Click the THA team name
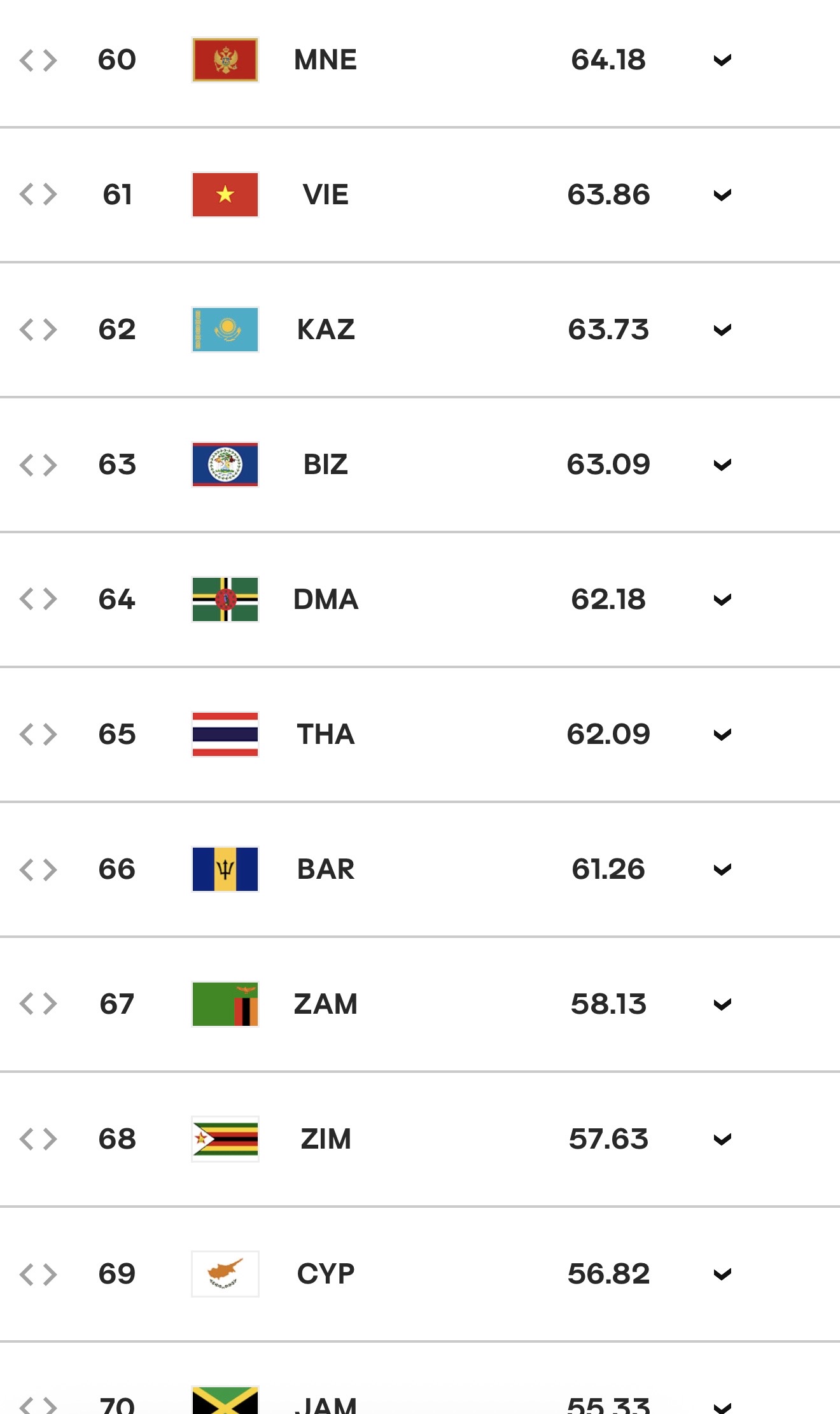The width and height of the screenshot is (840, 1414). point(326,734)
